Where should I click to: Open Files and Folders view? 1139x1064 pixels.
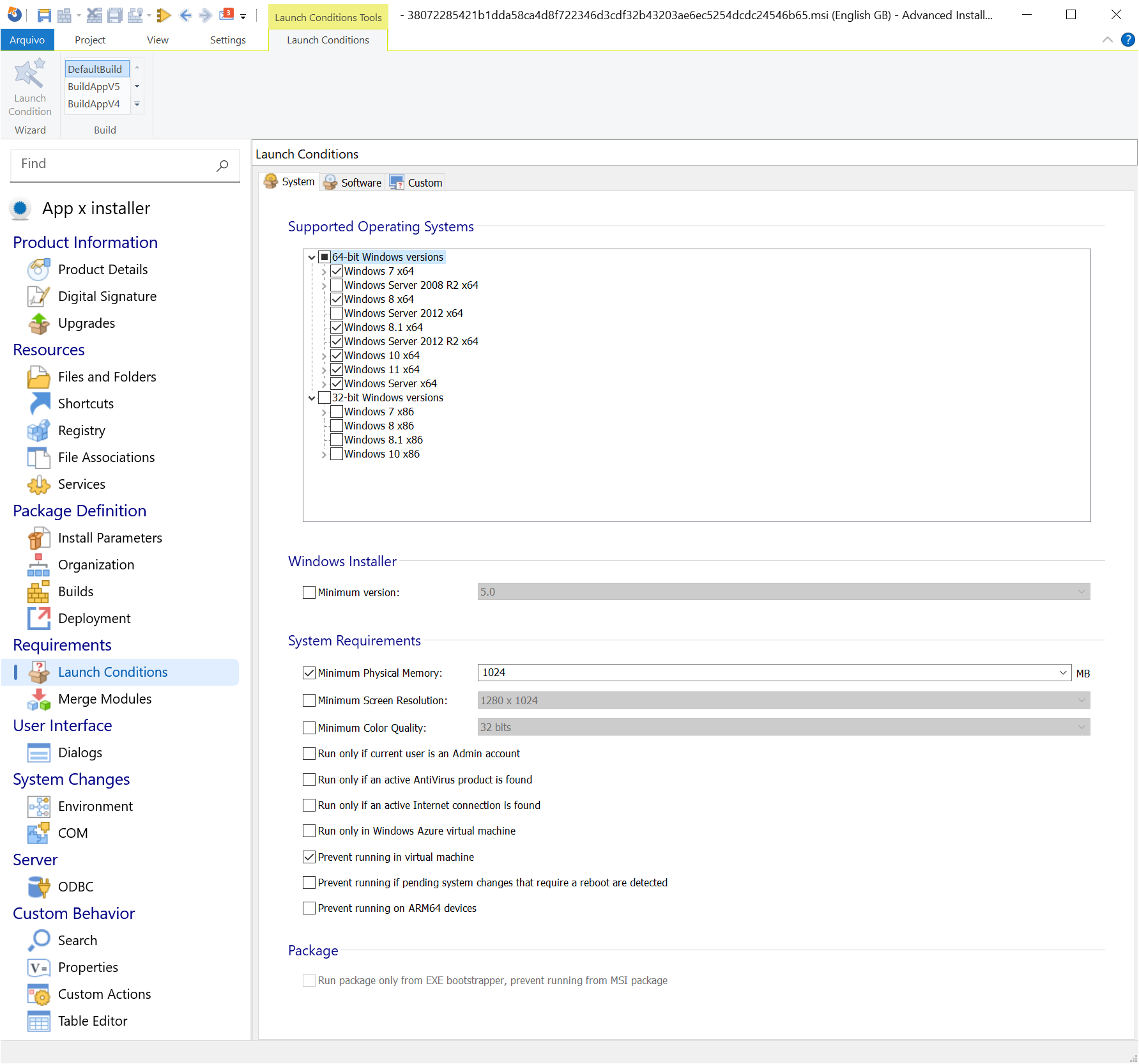tap(107, 377)
